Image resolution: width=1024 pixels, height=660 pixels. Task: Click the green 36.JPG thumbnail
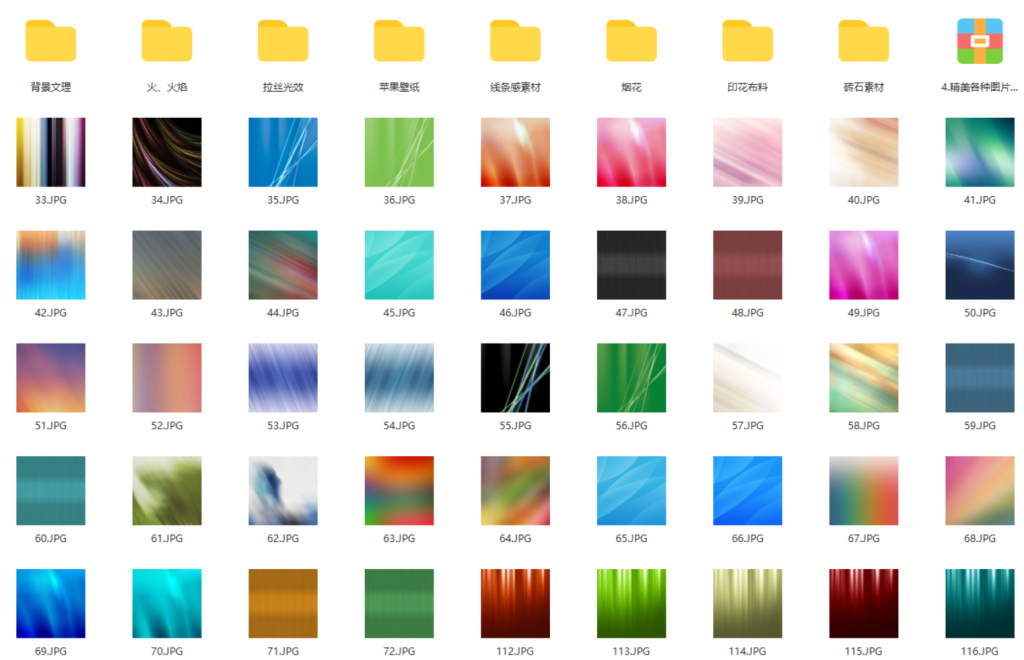pos(399,152)
